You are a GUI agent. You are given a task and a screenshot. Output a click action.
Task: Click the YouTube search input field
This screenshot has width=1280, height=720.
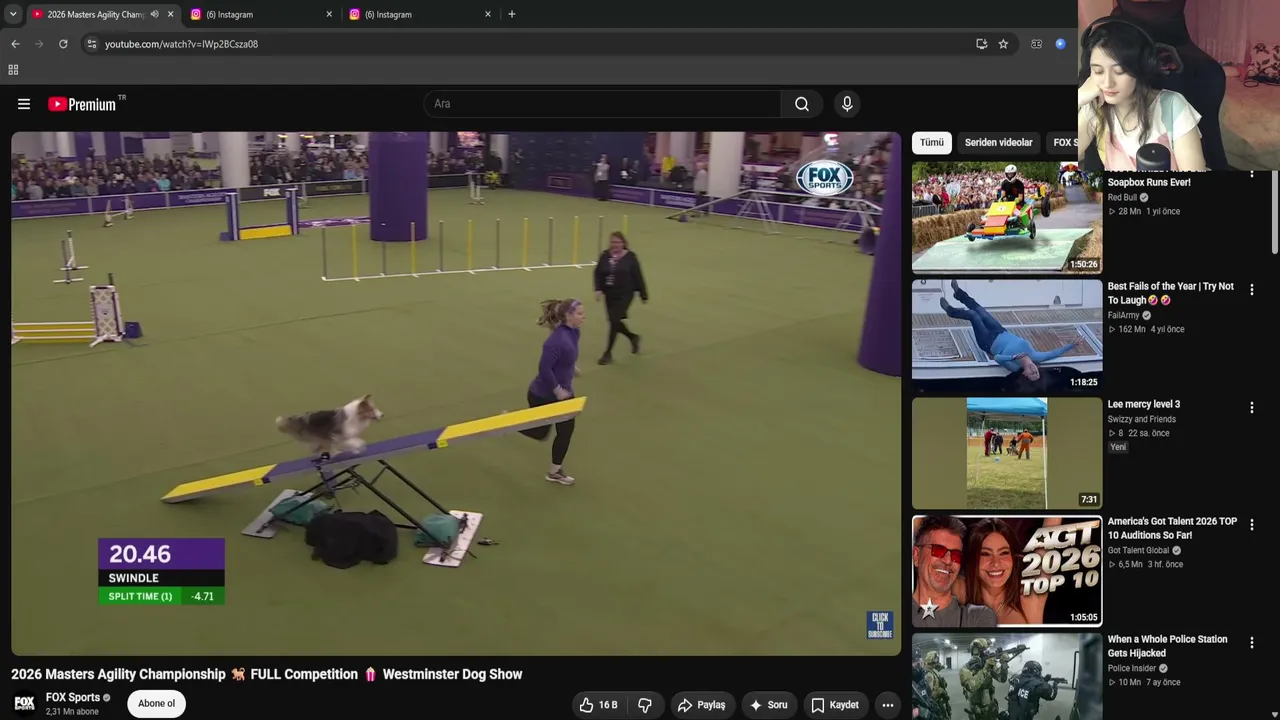click(x=603, y=104)
